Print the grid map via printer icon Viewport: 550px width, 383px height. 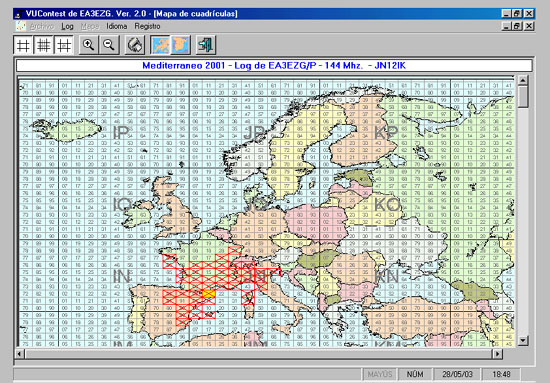(x=135, y=45)
